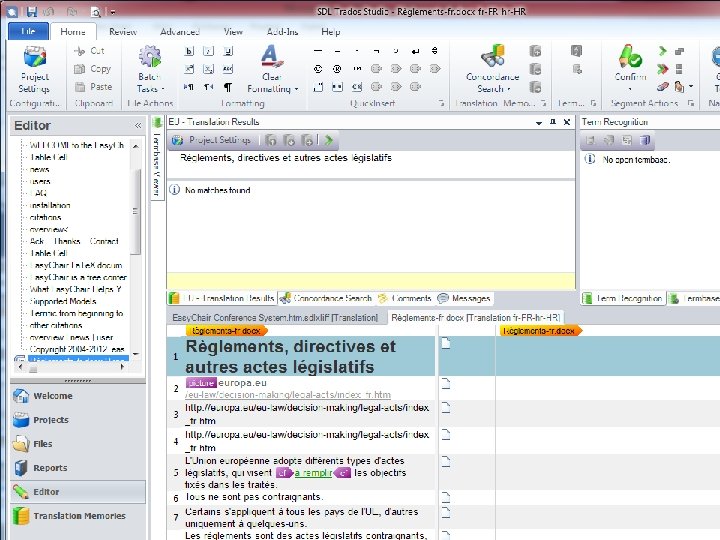Click Project Settings in Translation Results toolbar

211,140
